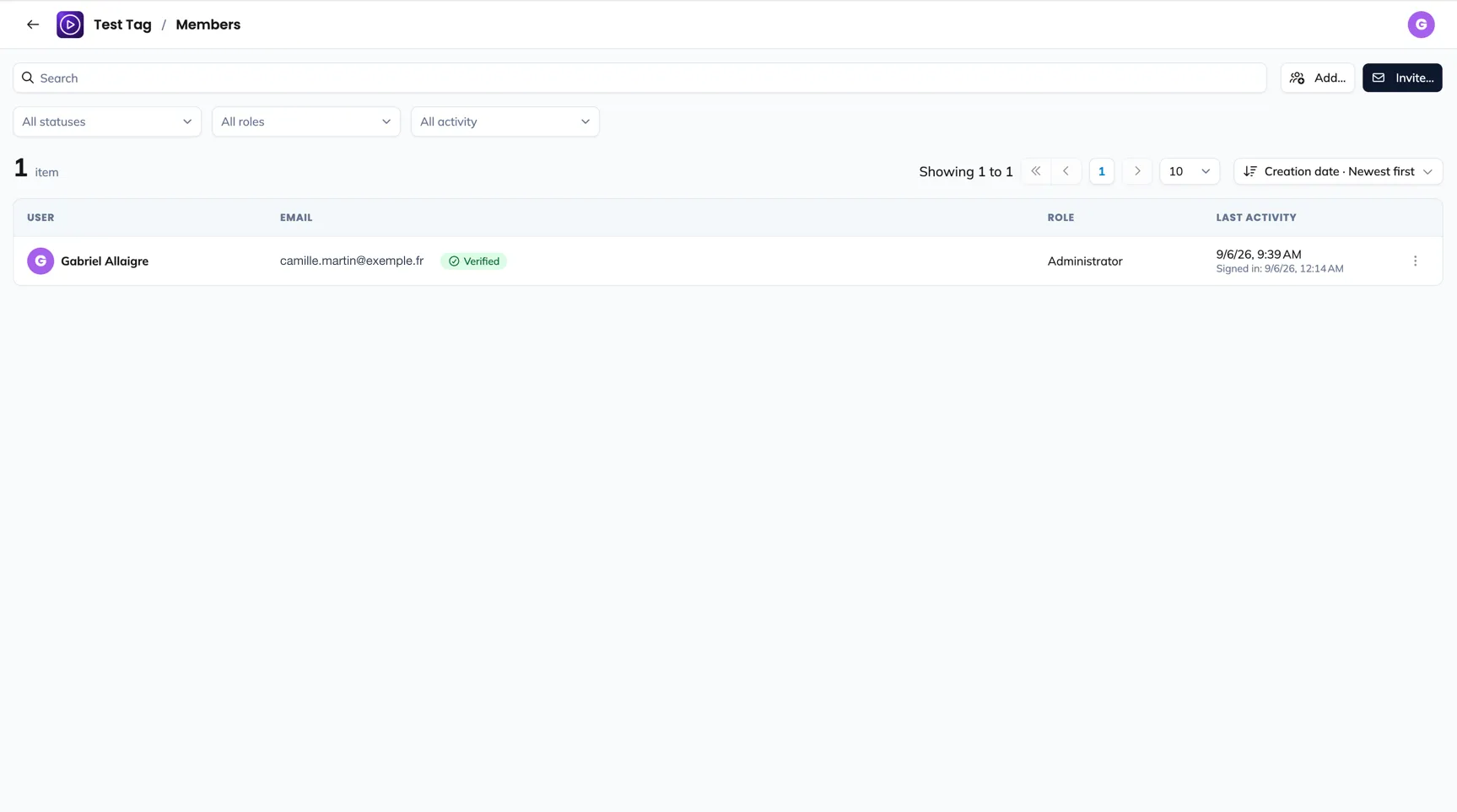
Task: Open the All statuses filter dropdown
Action: pos(107,121)
